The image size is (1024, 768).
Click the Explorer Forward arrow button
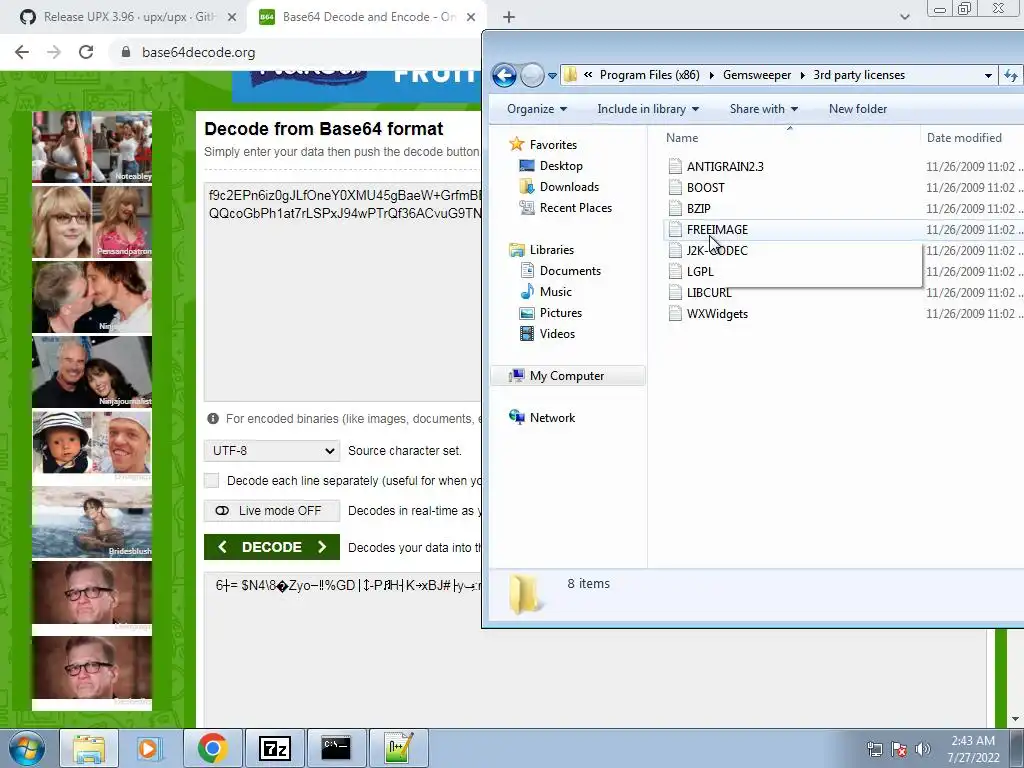click(532, 75)
